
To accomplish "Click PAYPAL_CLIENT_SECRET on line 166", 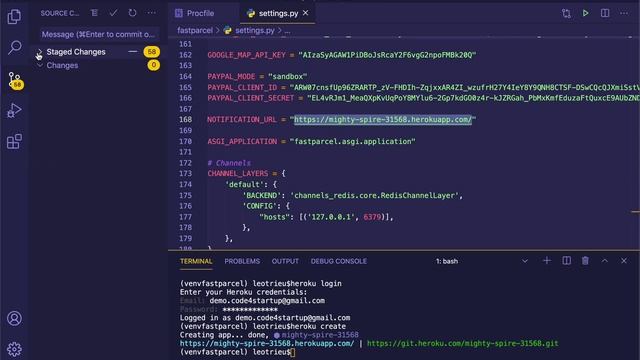I will [x=251, y=98].
